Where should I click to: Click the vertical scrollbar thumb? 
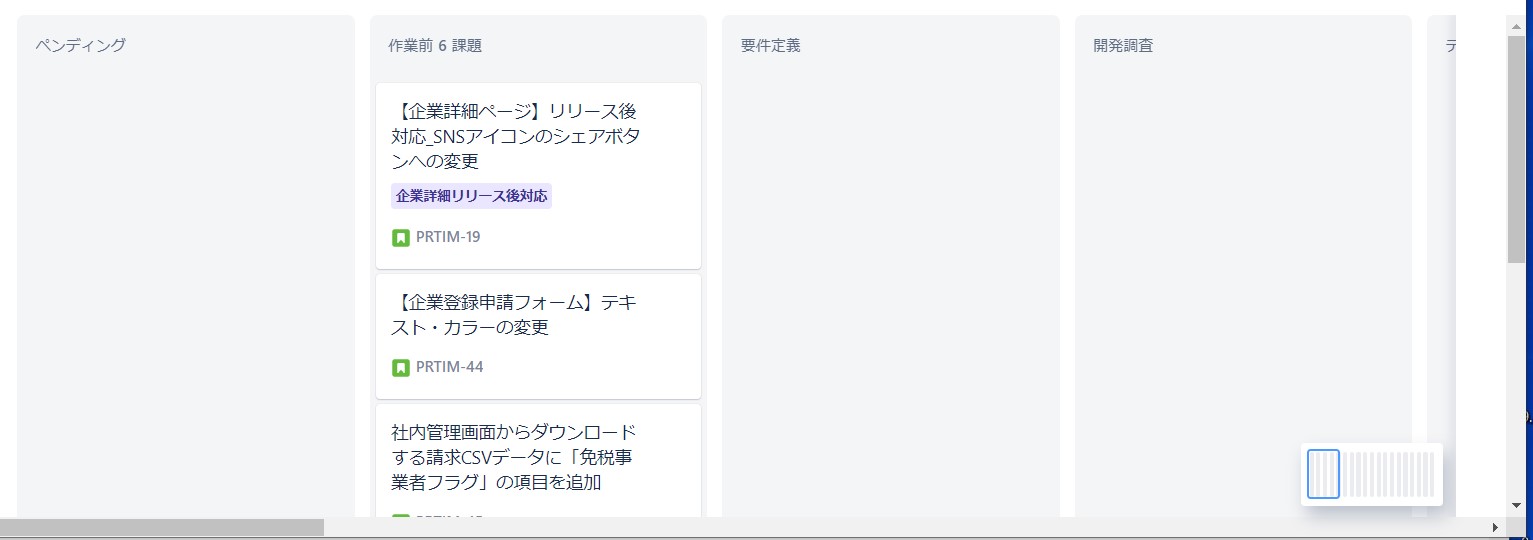pyautogui.click(x=1516, y=148)
